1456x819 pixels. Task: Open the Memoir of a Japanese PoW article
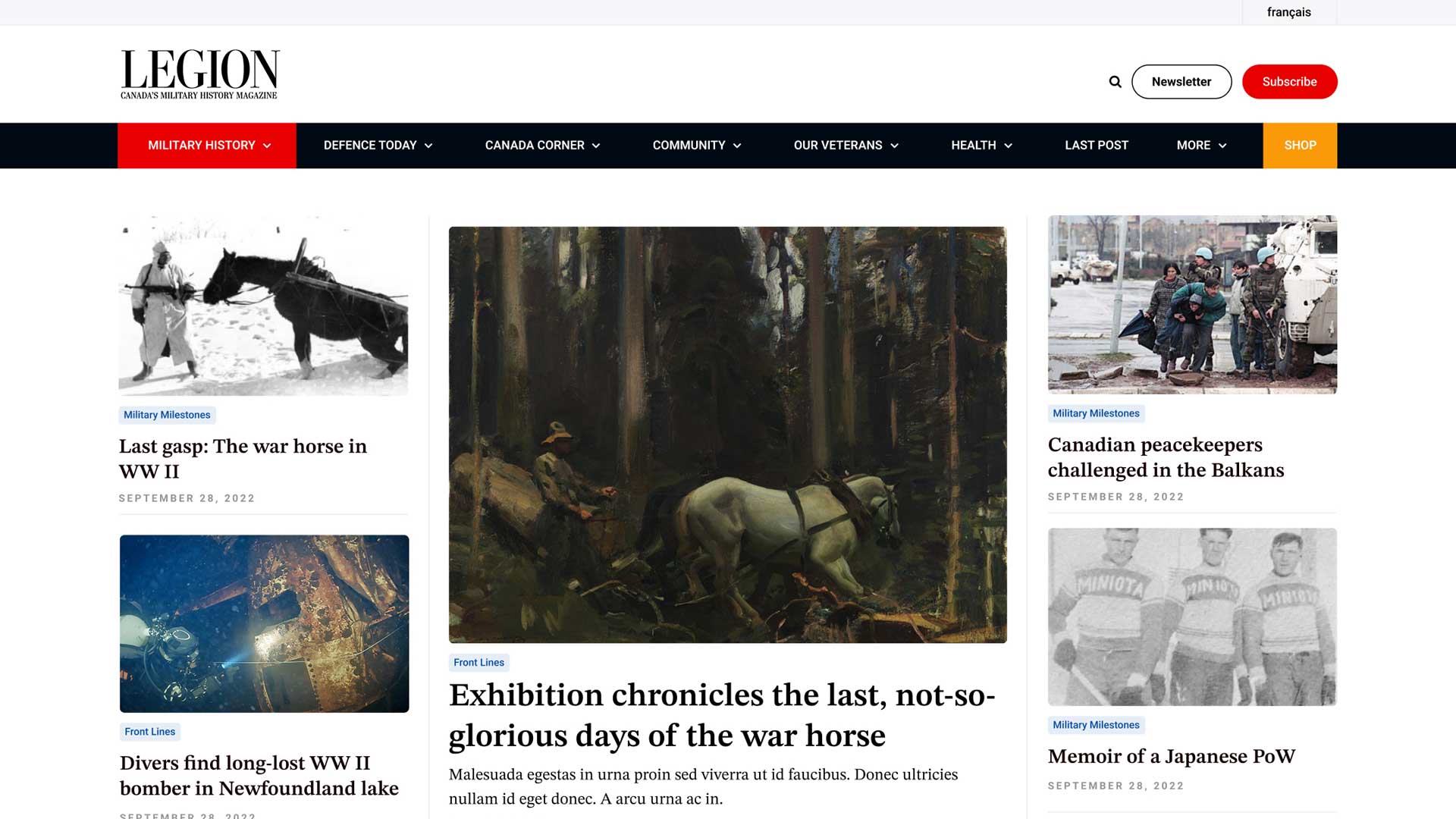click(1171, 756)
